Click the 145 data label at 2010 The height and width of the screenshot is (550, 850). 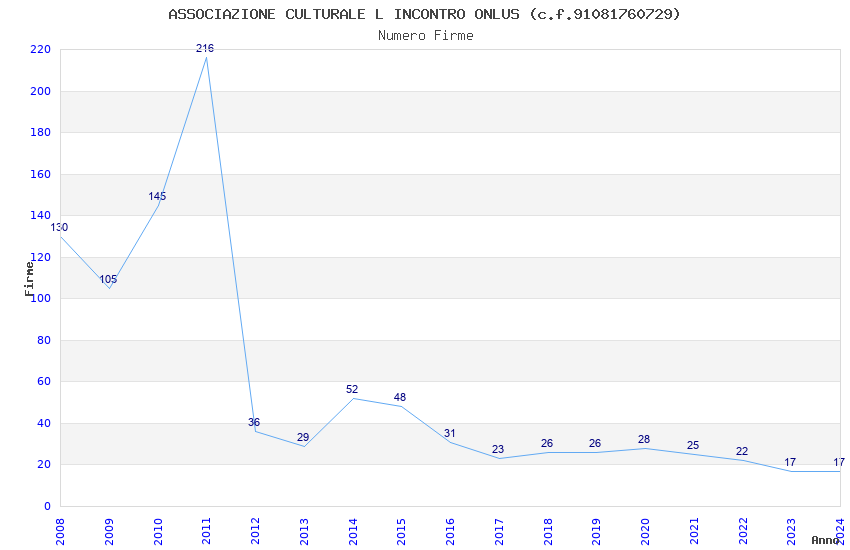coord(157,196)
